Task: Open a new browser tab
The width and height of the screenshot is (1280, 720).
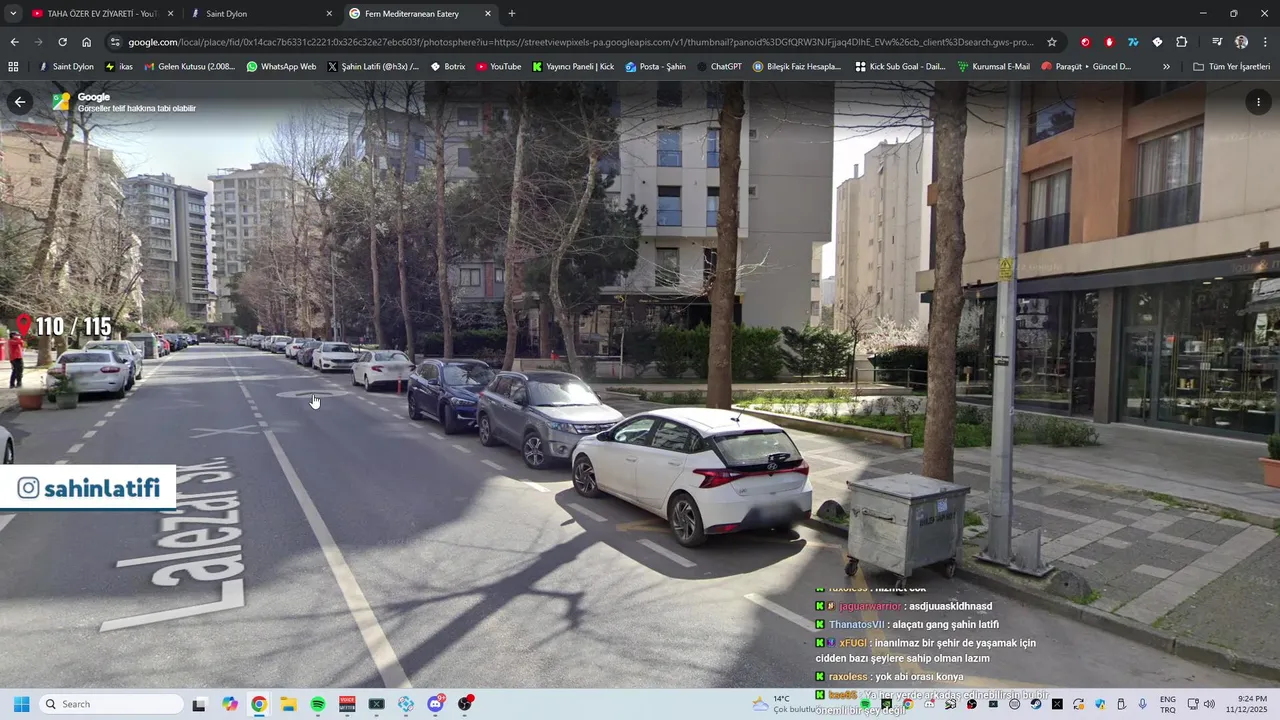Action: 512,14
